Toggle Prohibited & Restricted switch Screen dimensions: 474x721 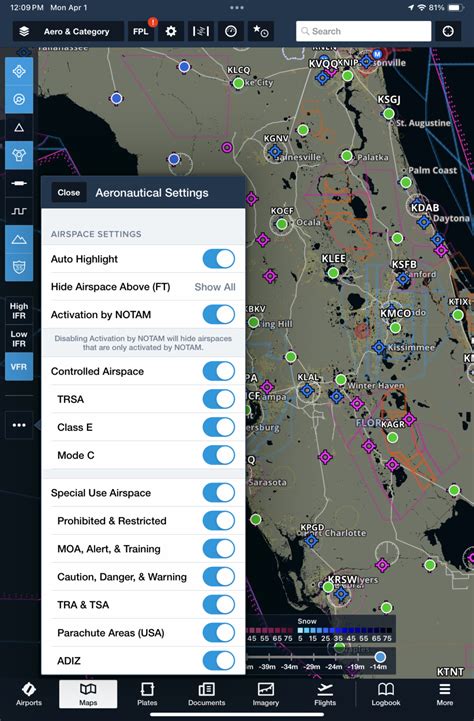[219, 521]
